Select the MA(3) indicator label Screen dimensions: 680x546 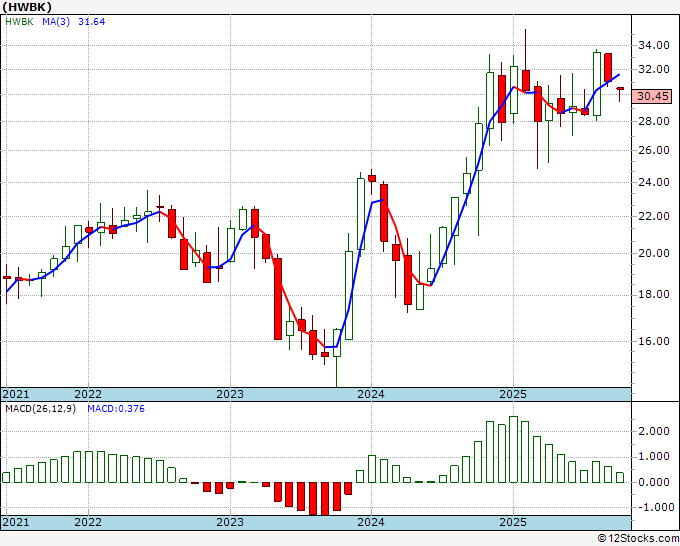tap(56, 22)
